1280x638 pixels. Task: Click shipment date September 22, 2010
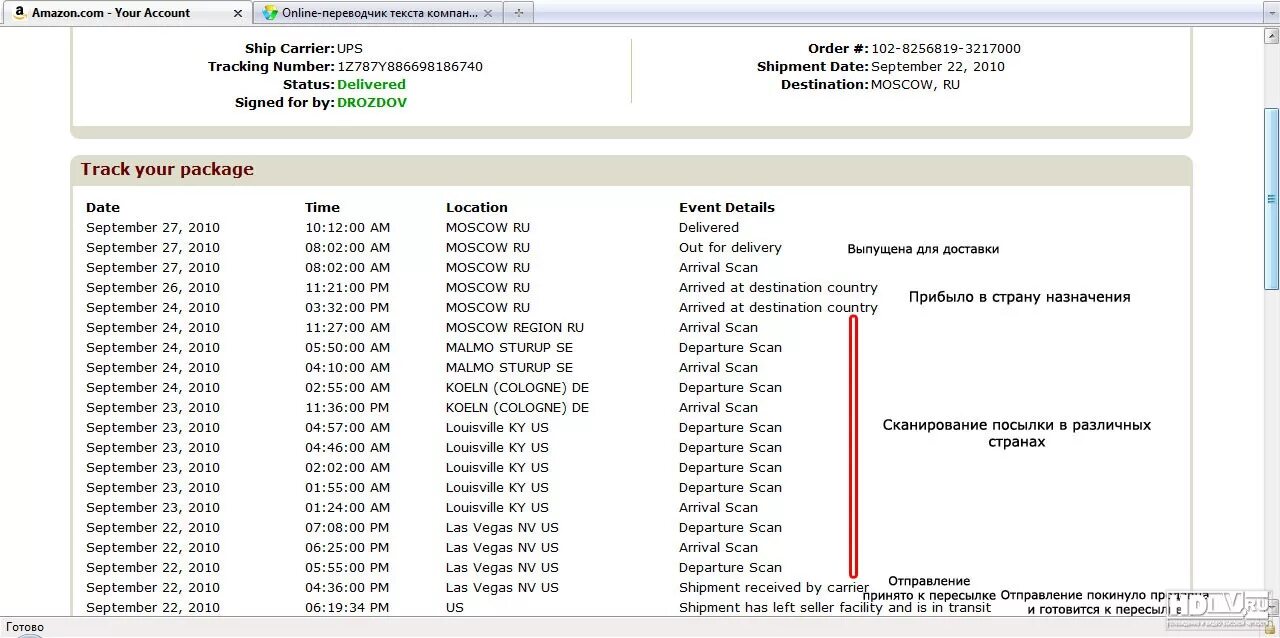click(x=938, y=67)
